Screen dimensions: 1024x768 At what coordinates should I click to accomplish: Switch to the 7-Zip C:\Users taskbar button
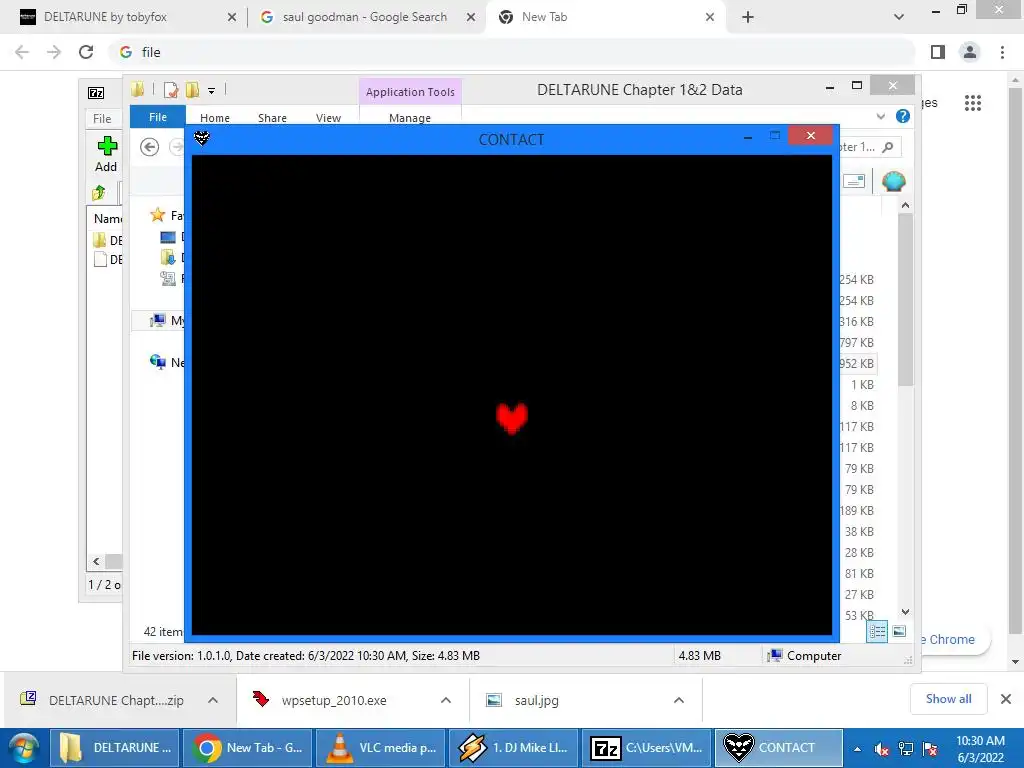pyautogui.click(x=647, y=748)
